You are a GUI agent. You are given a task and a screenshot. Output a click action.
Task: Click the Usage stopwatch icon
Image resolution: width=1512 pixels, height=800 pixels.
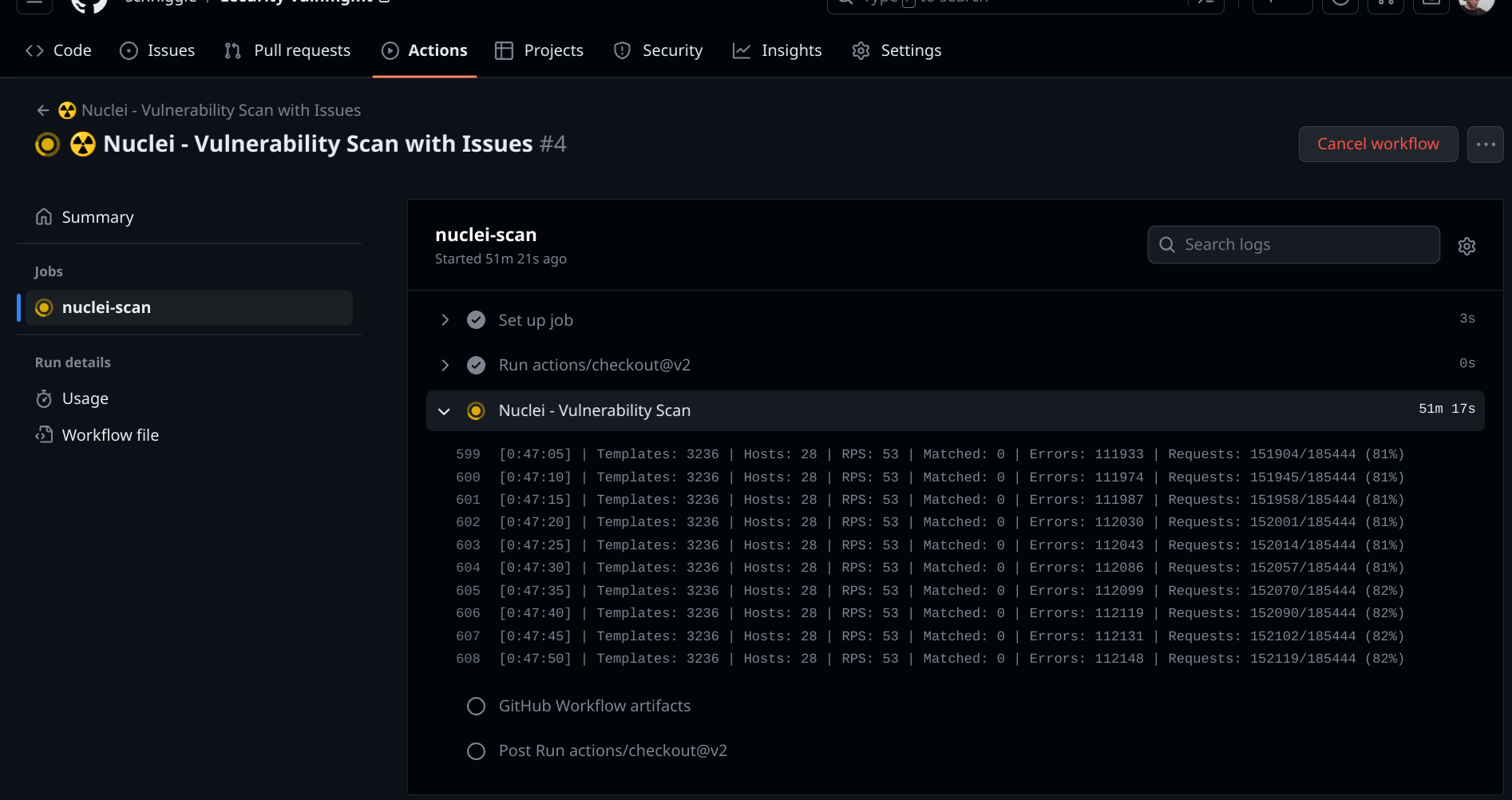point(44,398)
